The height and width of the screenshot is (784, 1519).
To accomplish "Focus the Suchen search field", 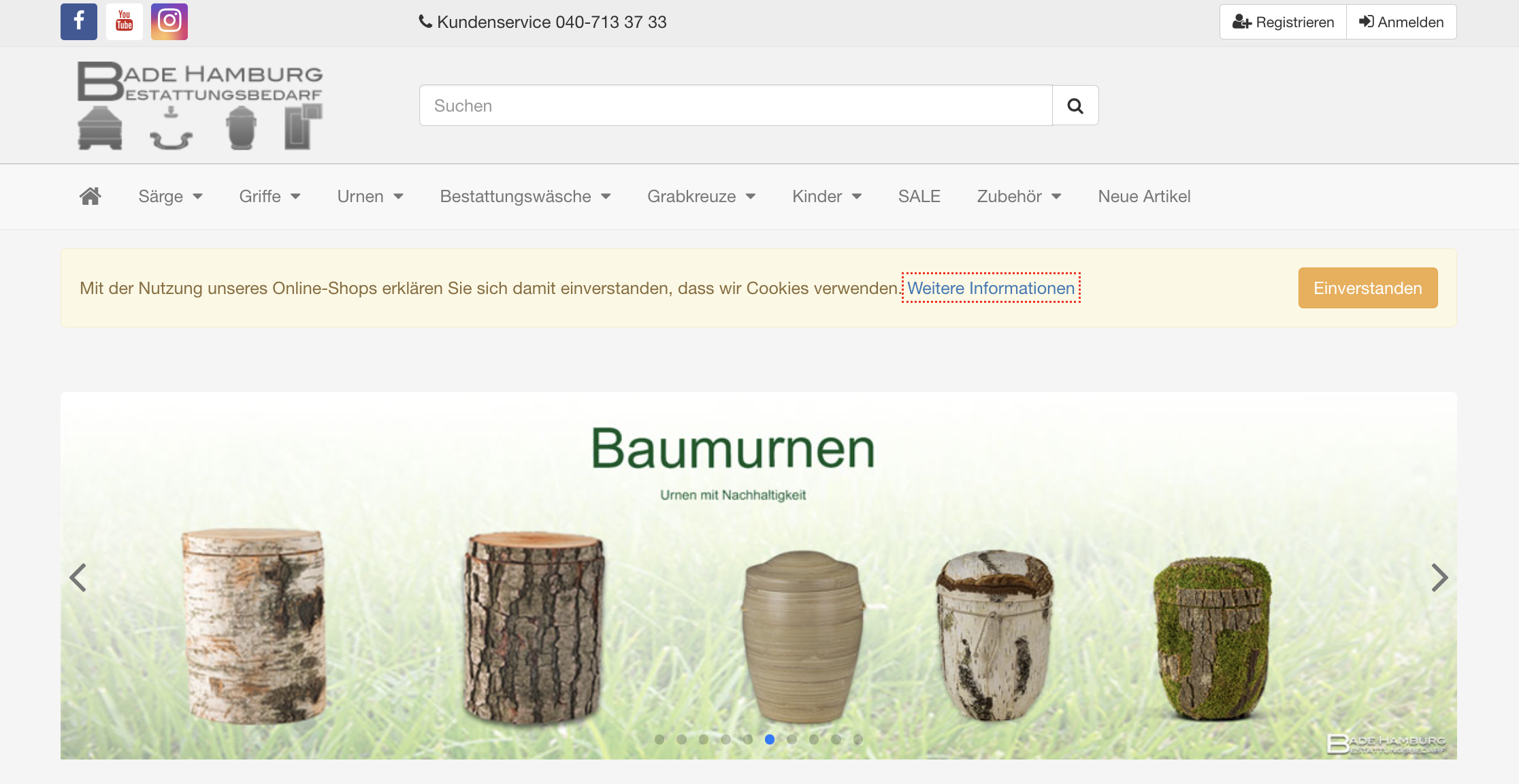I will [x=735, y=105].
